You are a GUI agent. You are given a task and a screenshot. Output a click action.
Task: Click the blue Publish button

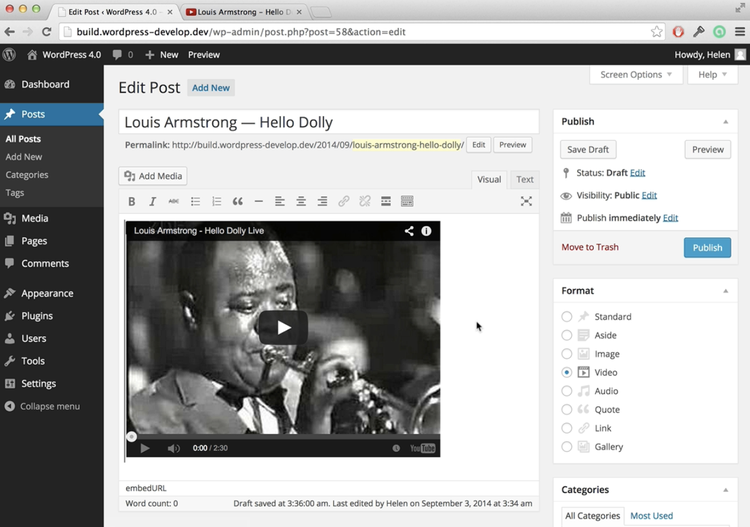click(707, 248)
